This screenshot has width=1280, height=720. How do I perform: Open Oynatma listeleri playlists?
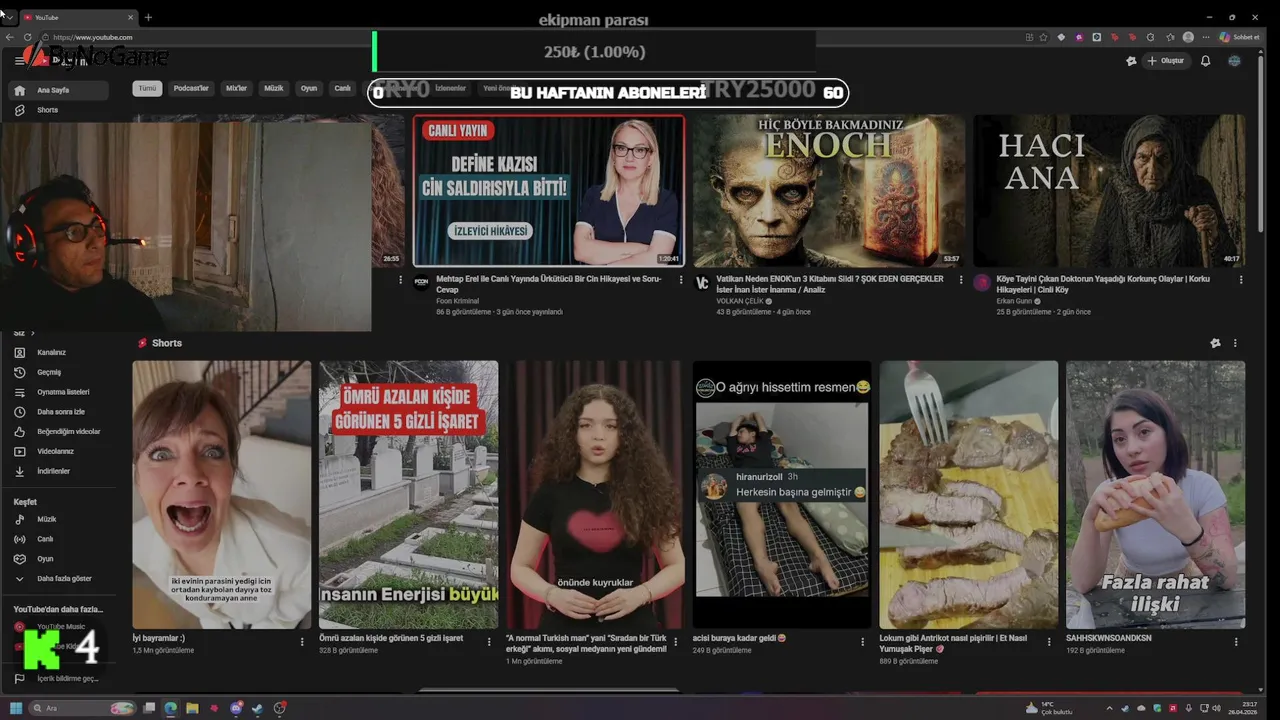pos(58,392)
